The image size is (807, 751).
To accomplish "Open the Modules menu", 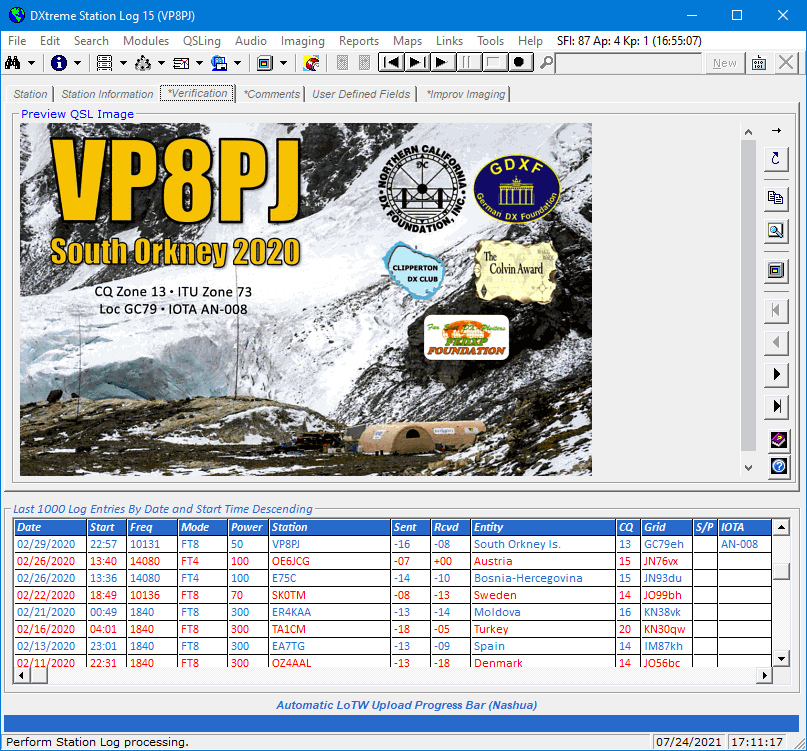I will tap(146, 41).
